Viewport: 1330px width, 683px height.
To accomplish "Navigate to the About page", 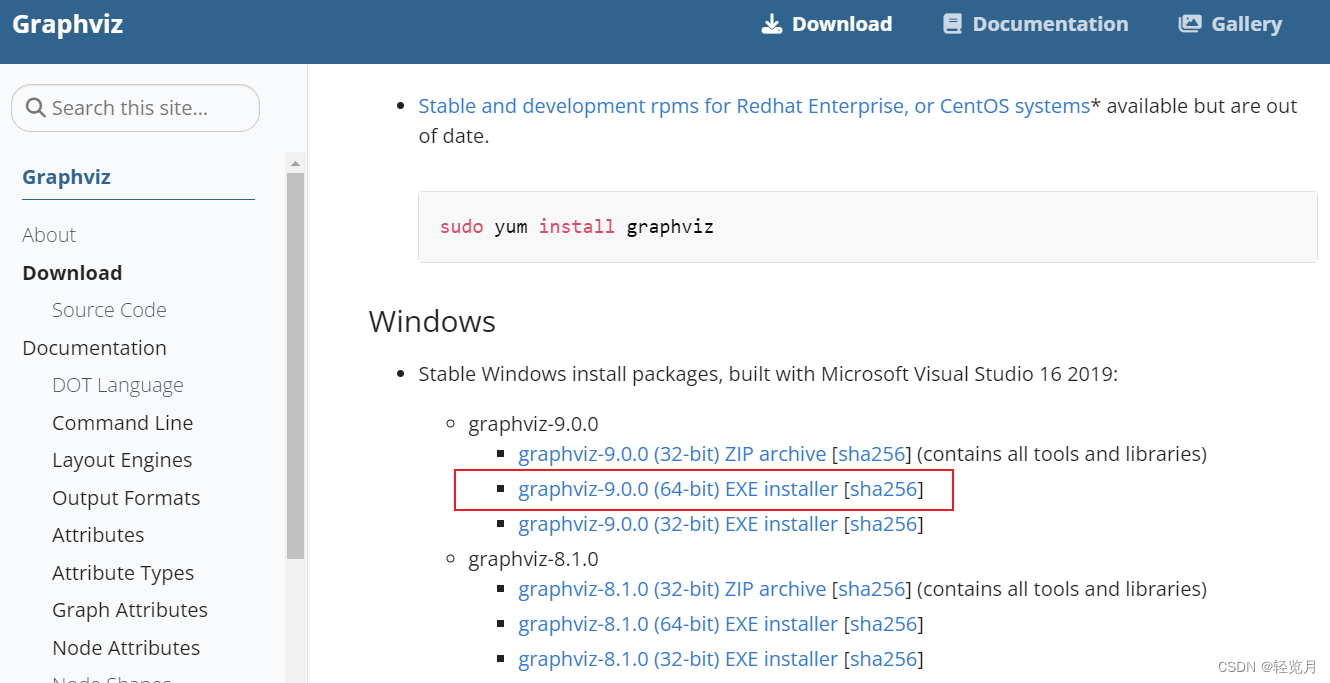I will pyautogui.click(x=49, y=235).
